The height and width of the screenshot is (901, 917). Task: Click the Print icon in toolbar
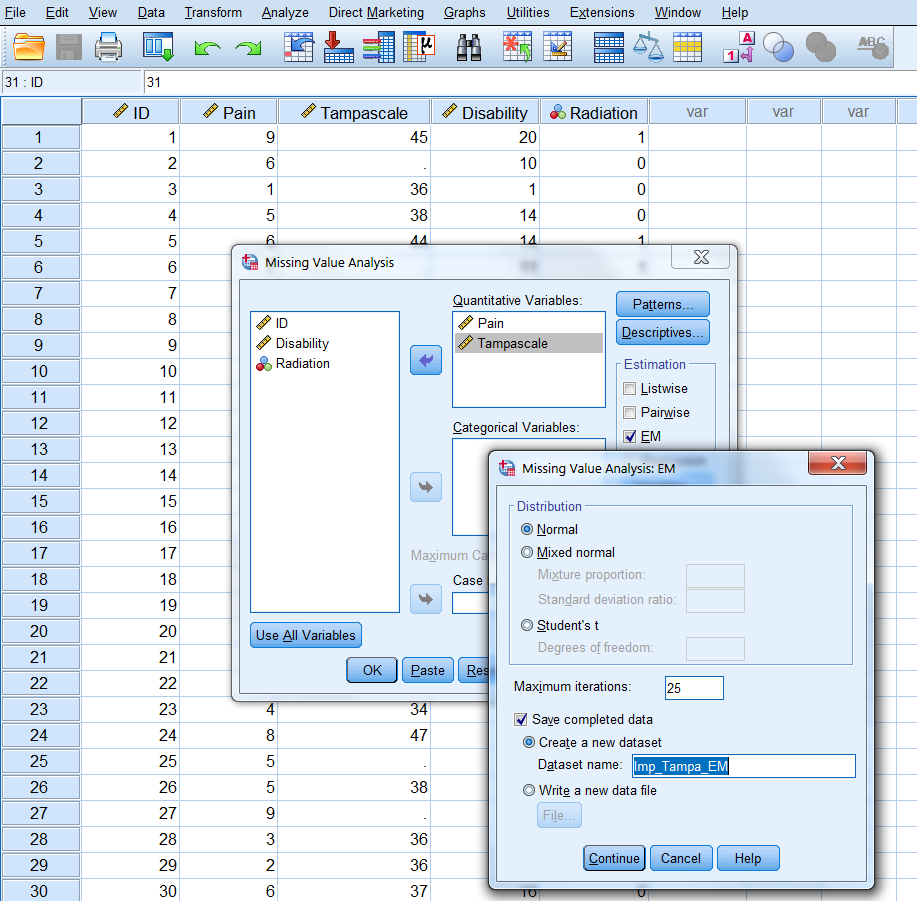click(108, 46)
